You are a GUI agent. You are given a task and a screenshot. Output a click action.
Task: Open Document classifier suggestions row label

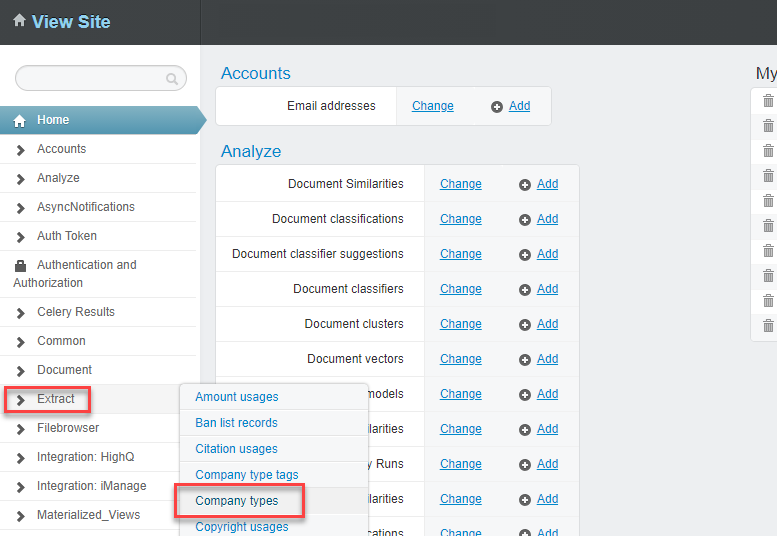coord(318,254)
